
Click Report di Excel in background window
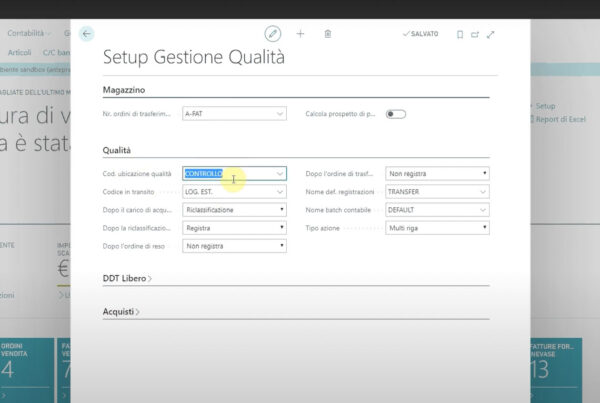(561, 119)
